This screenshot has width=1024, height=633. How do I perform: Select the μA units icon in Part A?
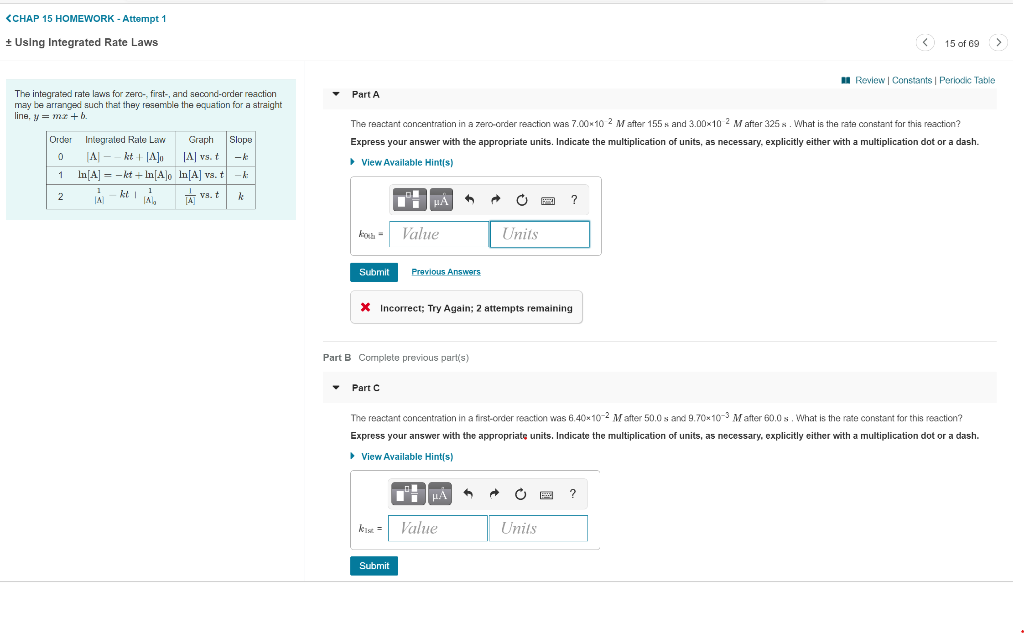click(441, 199)
